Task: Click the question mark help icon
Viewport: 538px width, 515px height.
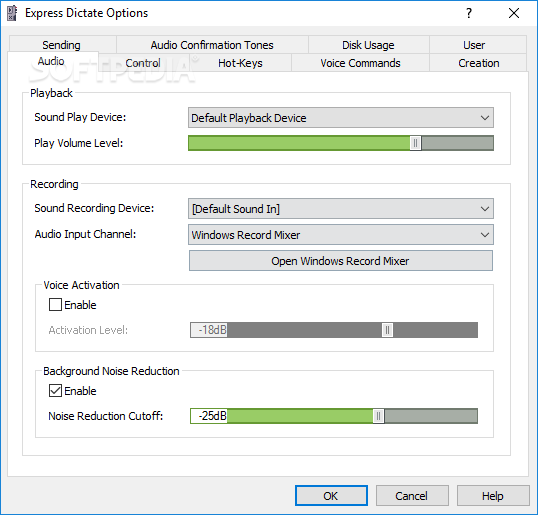Action: (469, 13)
